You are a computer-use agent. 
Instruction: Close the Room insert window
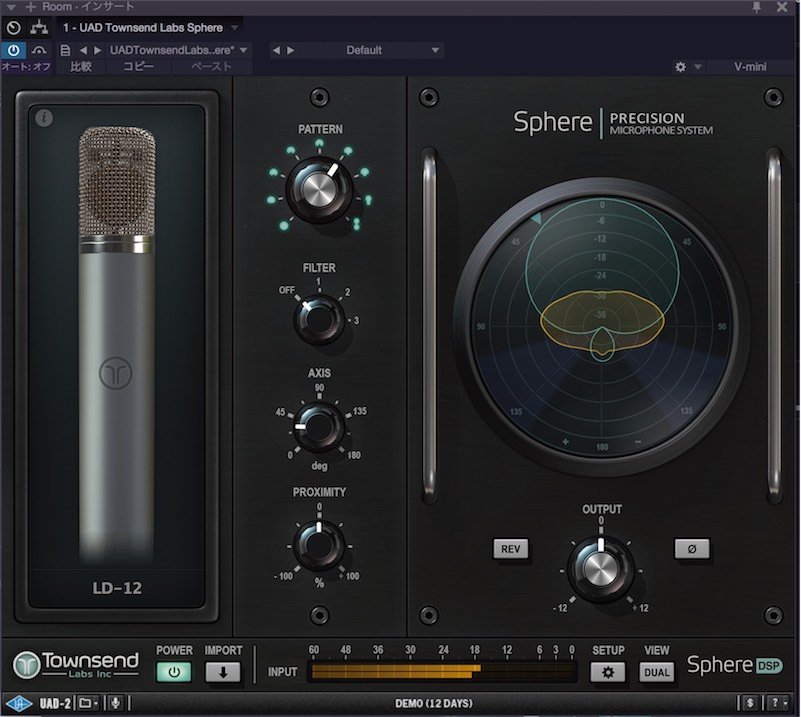pos(782,7)
